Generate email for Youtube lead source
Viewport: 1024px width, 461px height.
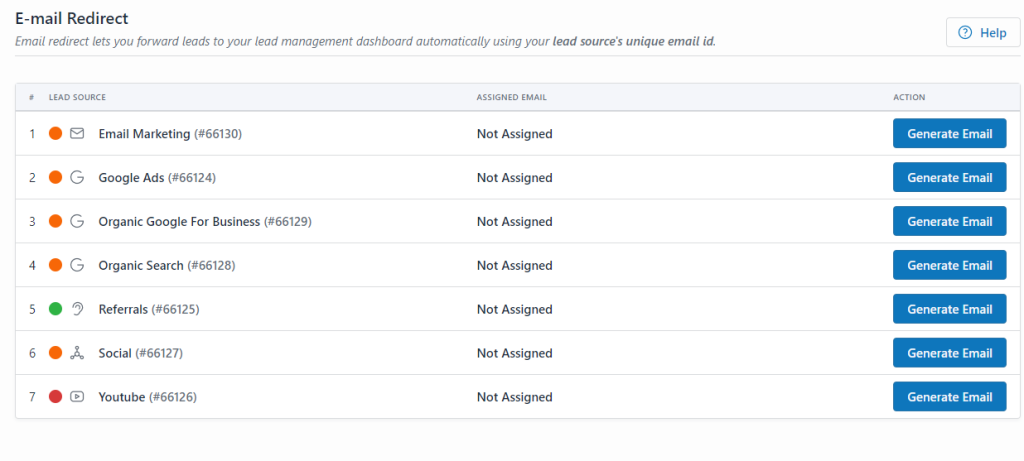tap(950, 396)
